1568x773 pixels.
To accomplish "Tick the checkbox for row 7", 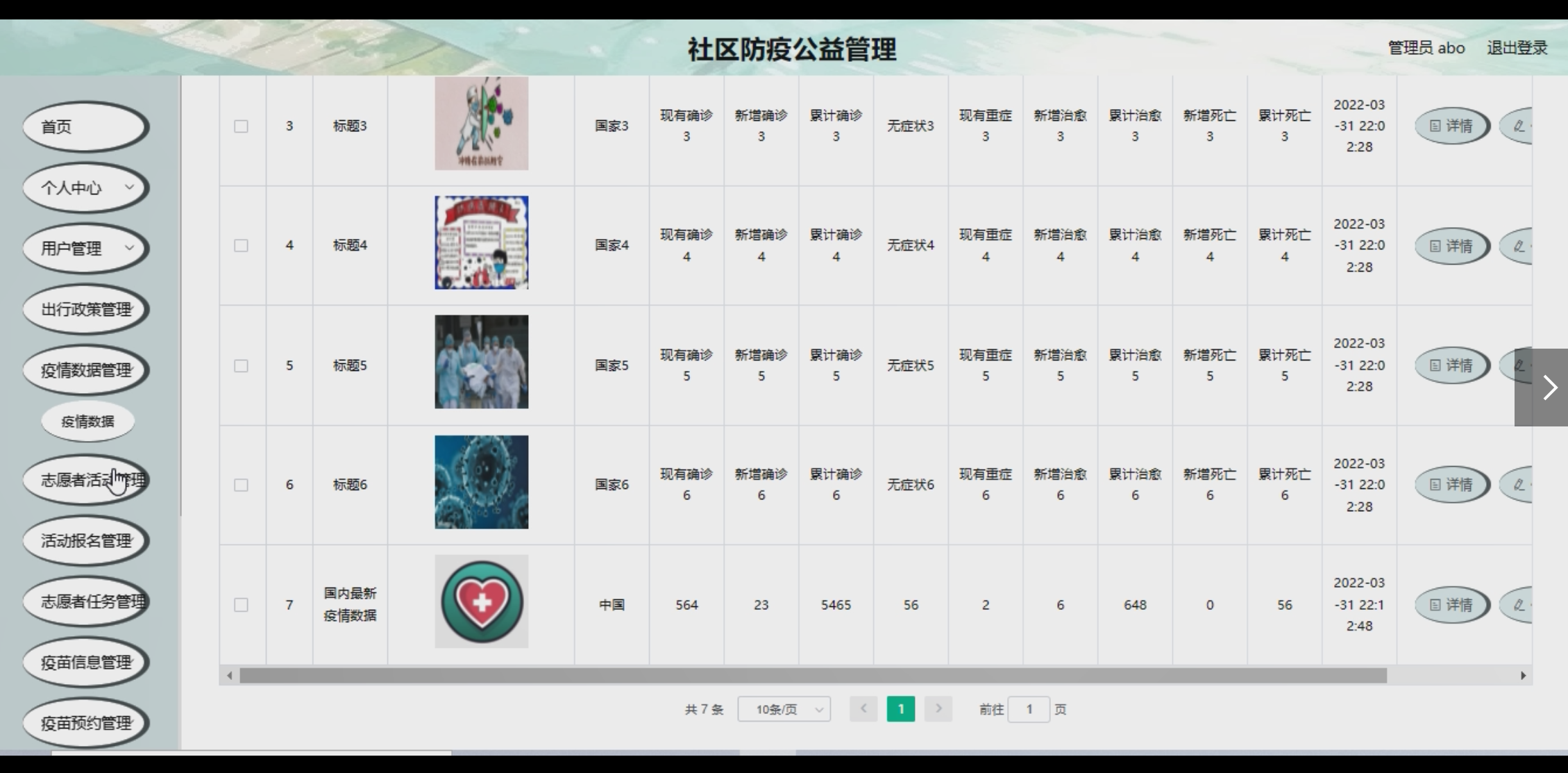I will pos(241,605).
